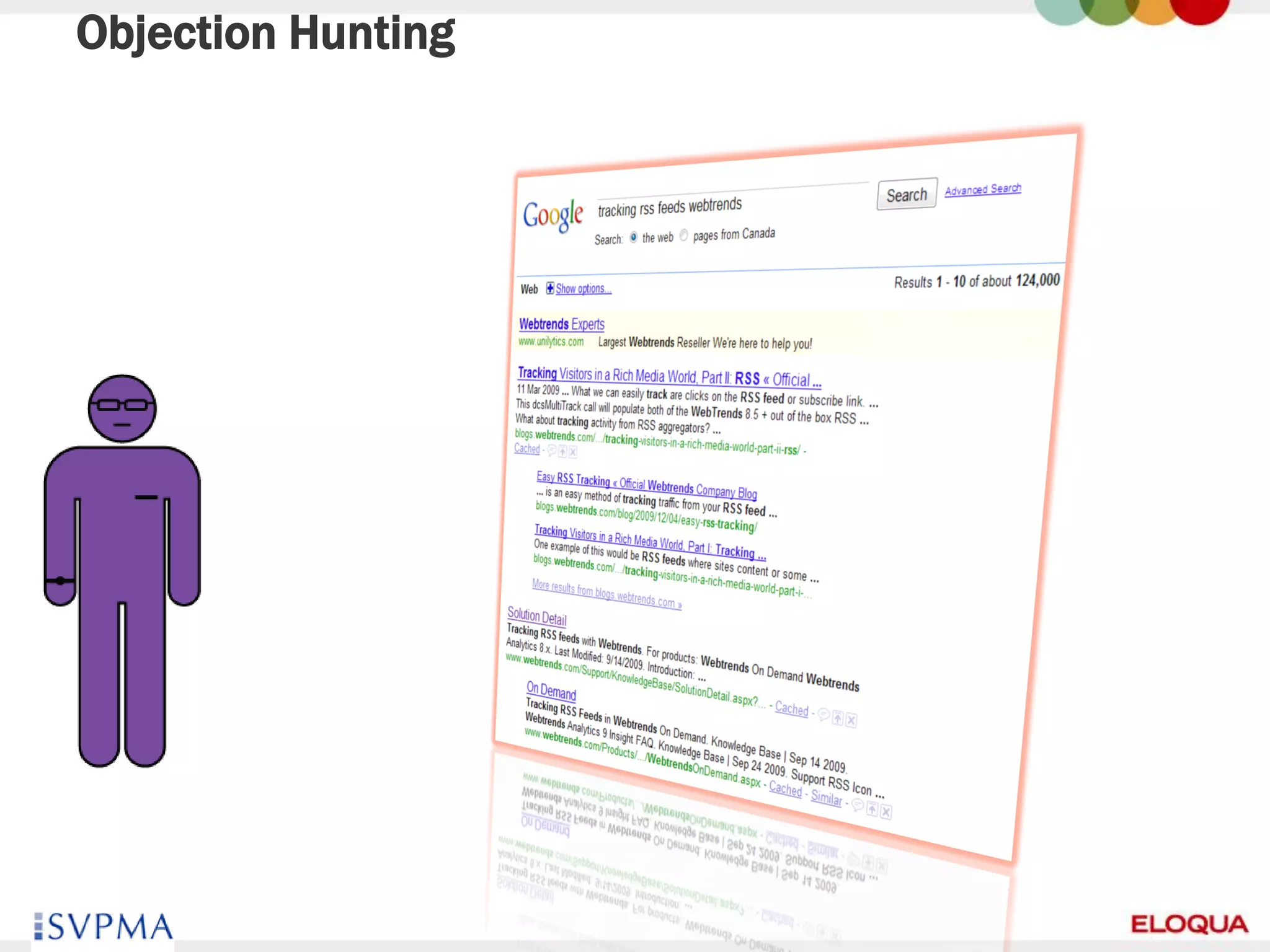The width and height of the screenshot is (1270, 952).
Task: Open 'Easy RSS Tracking' blog result
Action: point(647,485)
